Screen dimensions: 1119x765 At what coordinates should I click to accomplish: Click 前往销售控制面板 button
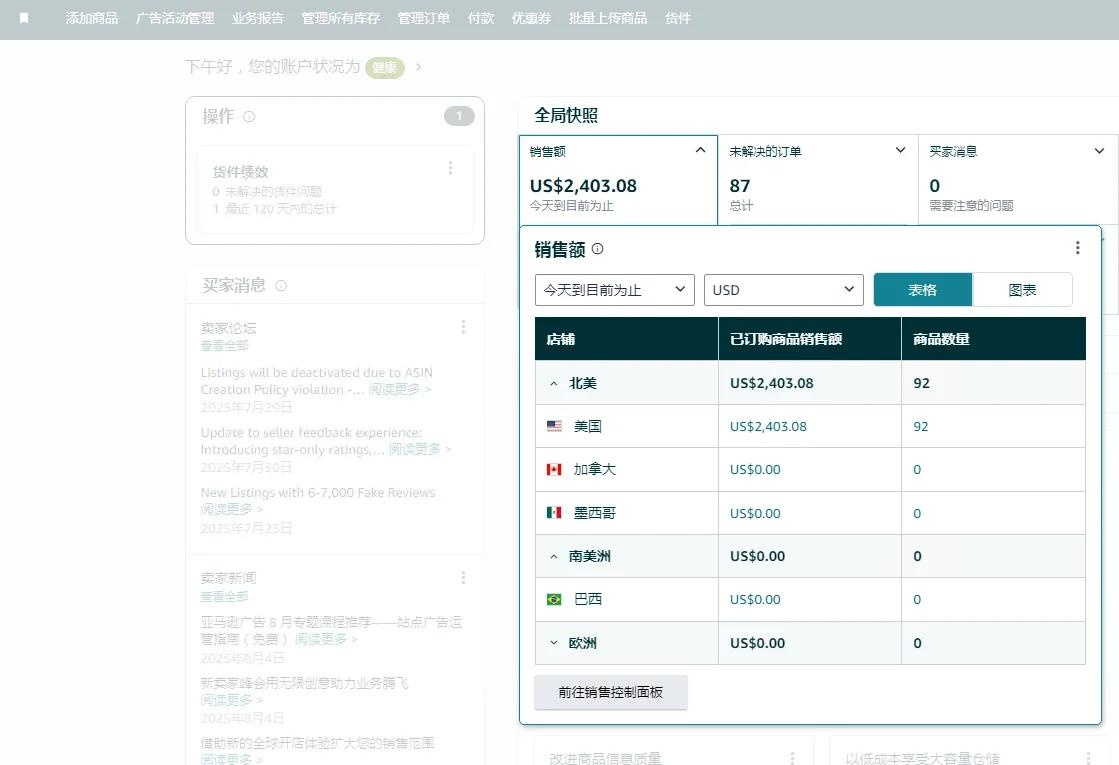(611, 692)
